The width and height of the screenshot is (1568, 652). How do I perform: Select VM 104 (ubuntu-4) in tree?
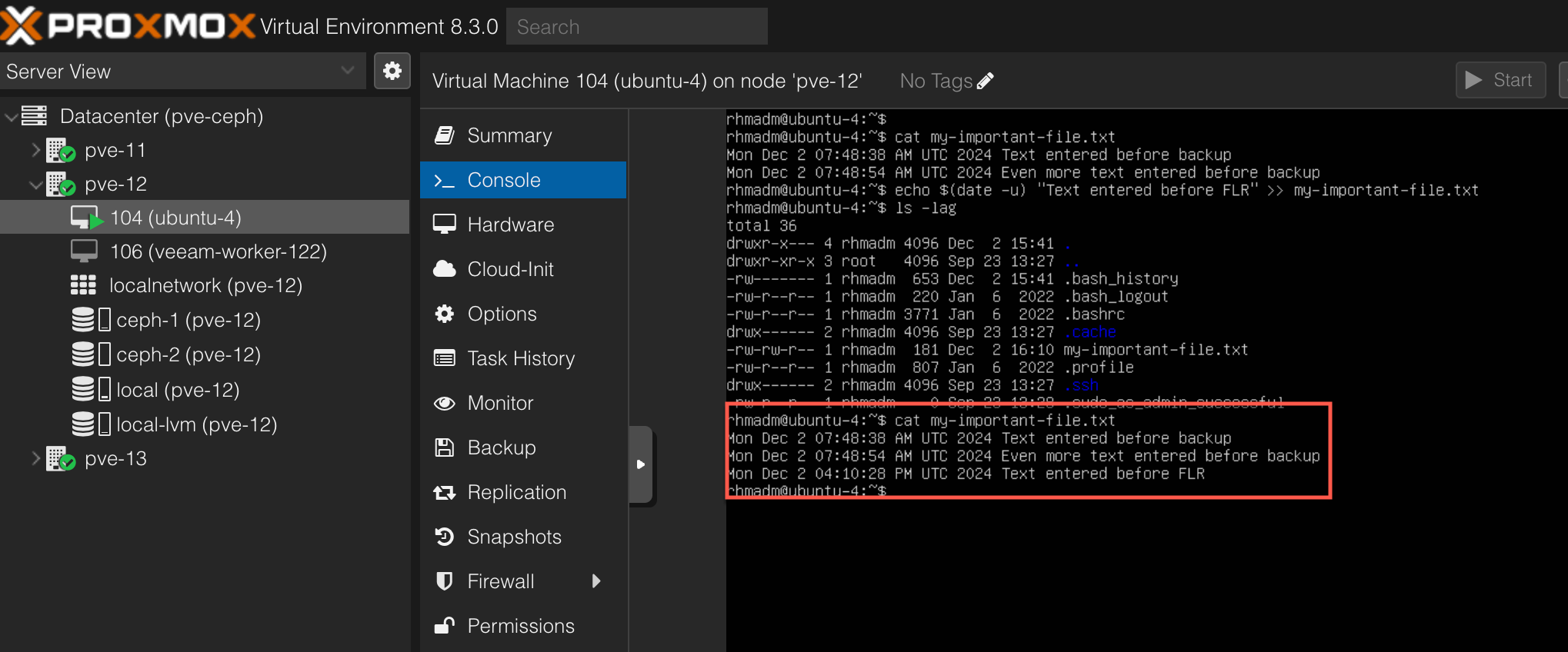[205, 218]
